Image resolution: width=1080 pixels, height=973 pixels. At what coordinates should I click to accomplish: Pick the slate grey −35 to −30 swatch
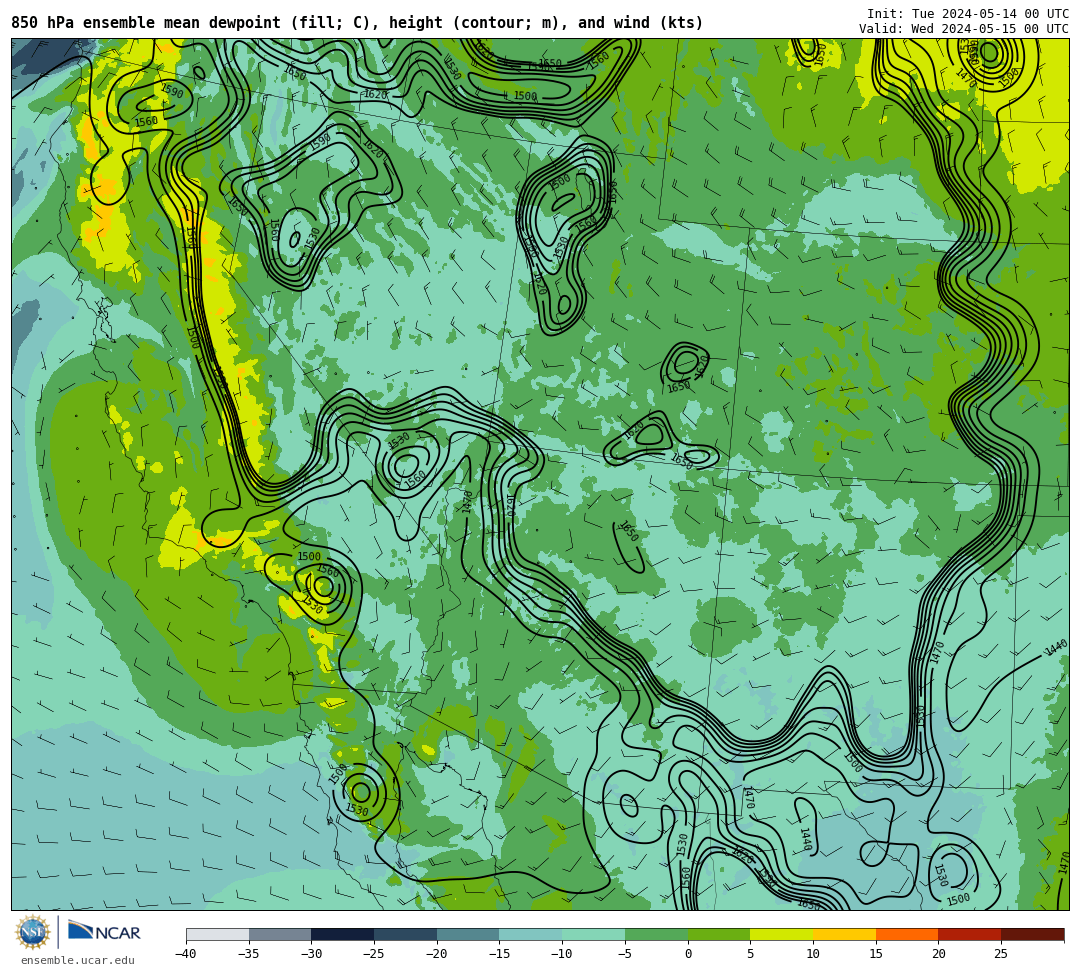pos(280,934)
